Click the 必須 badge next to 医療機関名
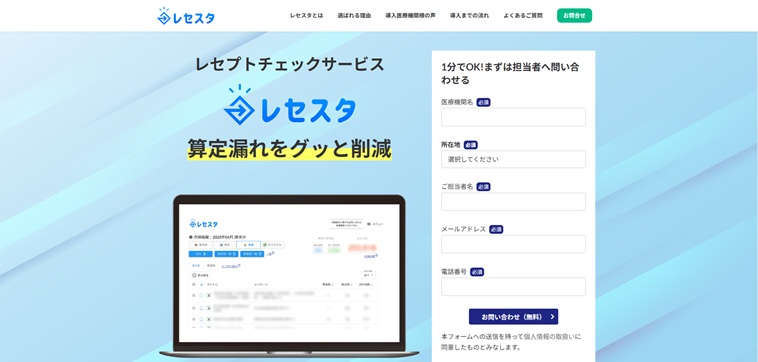Image resolution: width=758 pixels, height=362 pixels. click(x=483, y=102)
